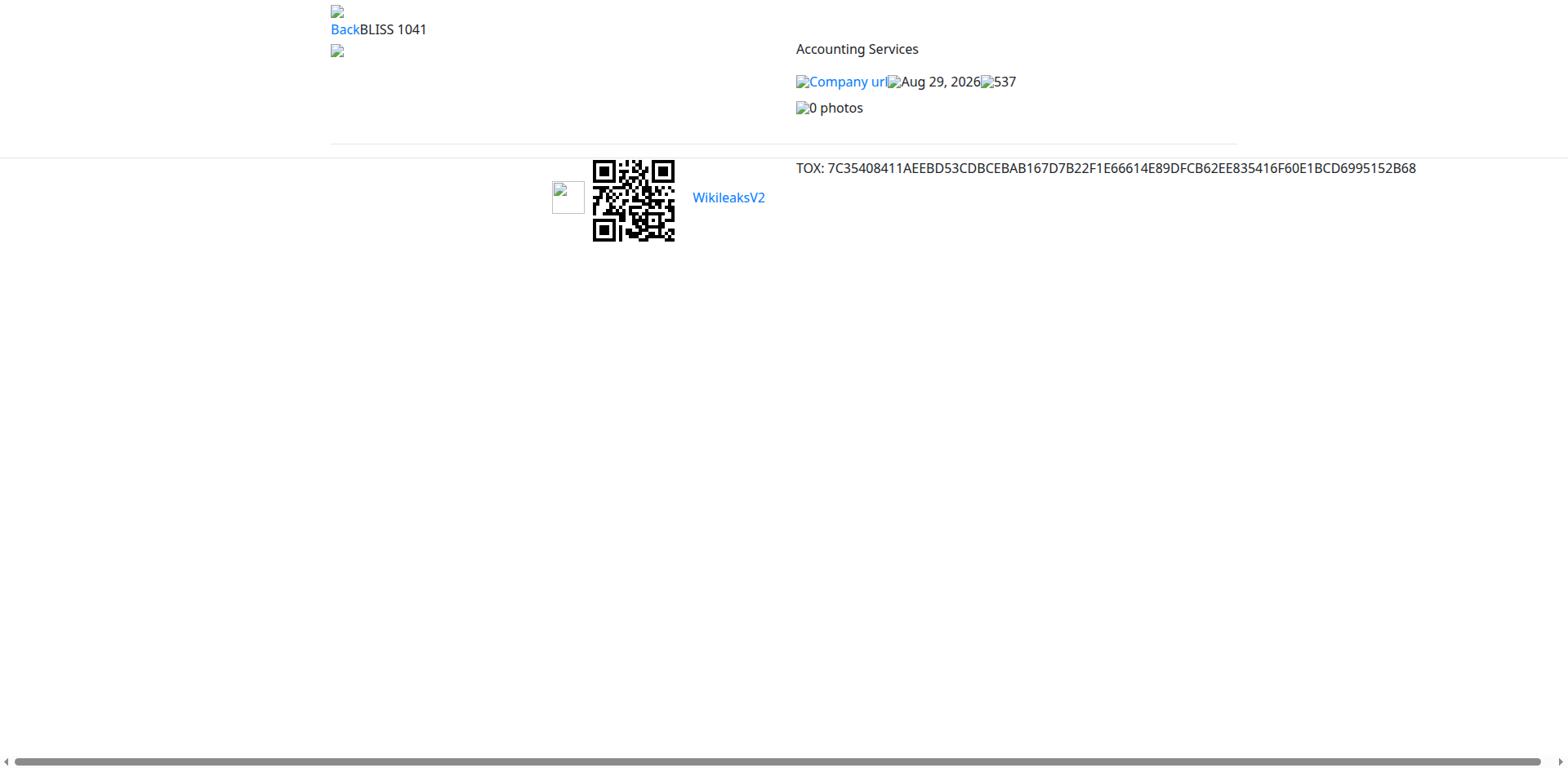Click the link icon before Company url

click(803, 82)
